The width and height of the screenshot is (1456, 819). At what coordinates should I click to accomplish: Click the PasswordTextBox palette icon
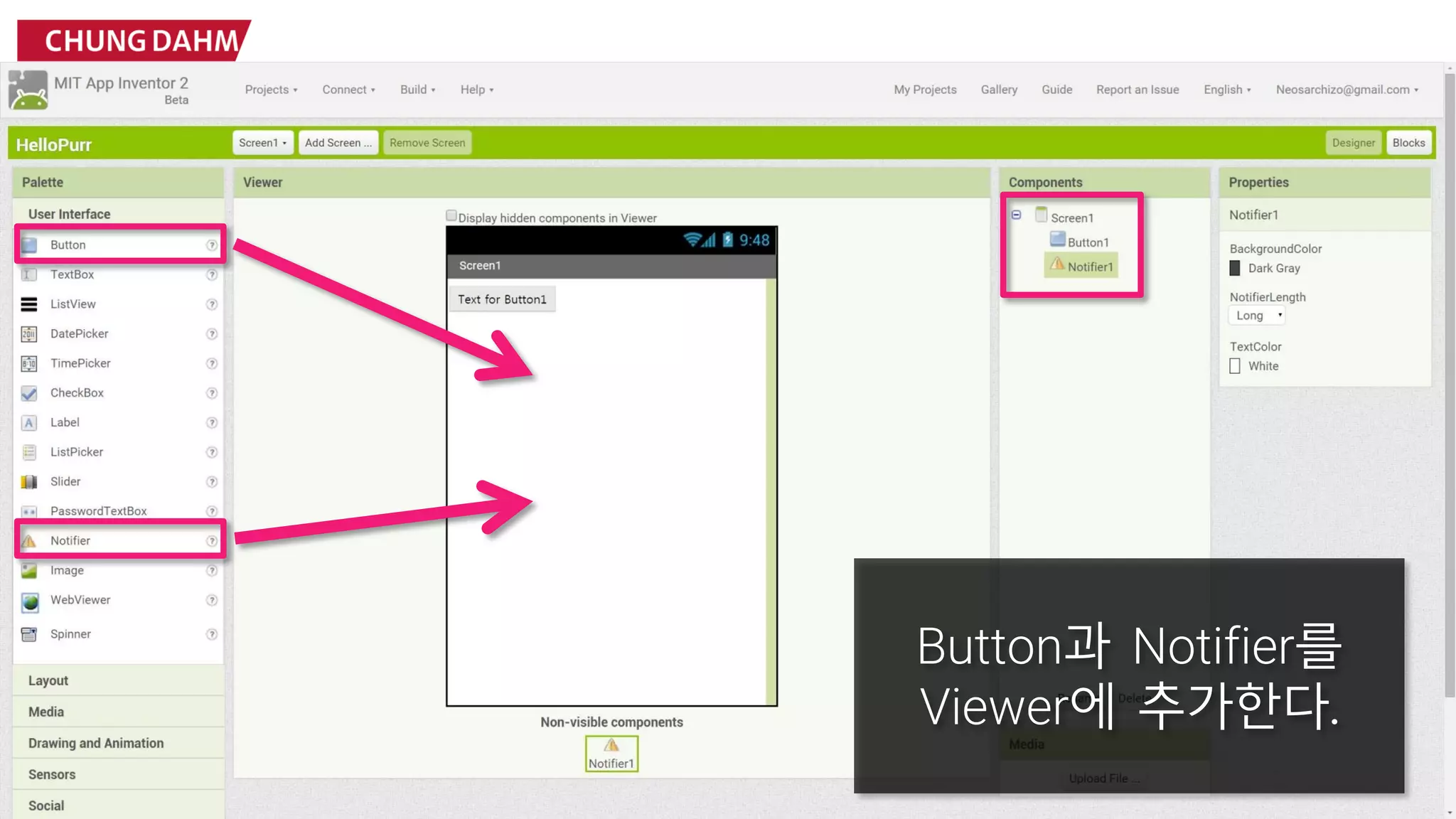[29, 511]
